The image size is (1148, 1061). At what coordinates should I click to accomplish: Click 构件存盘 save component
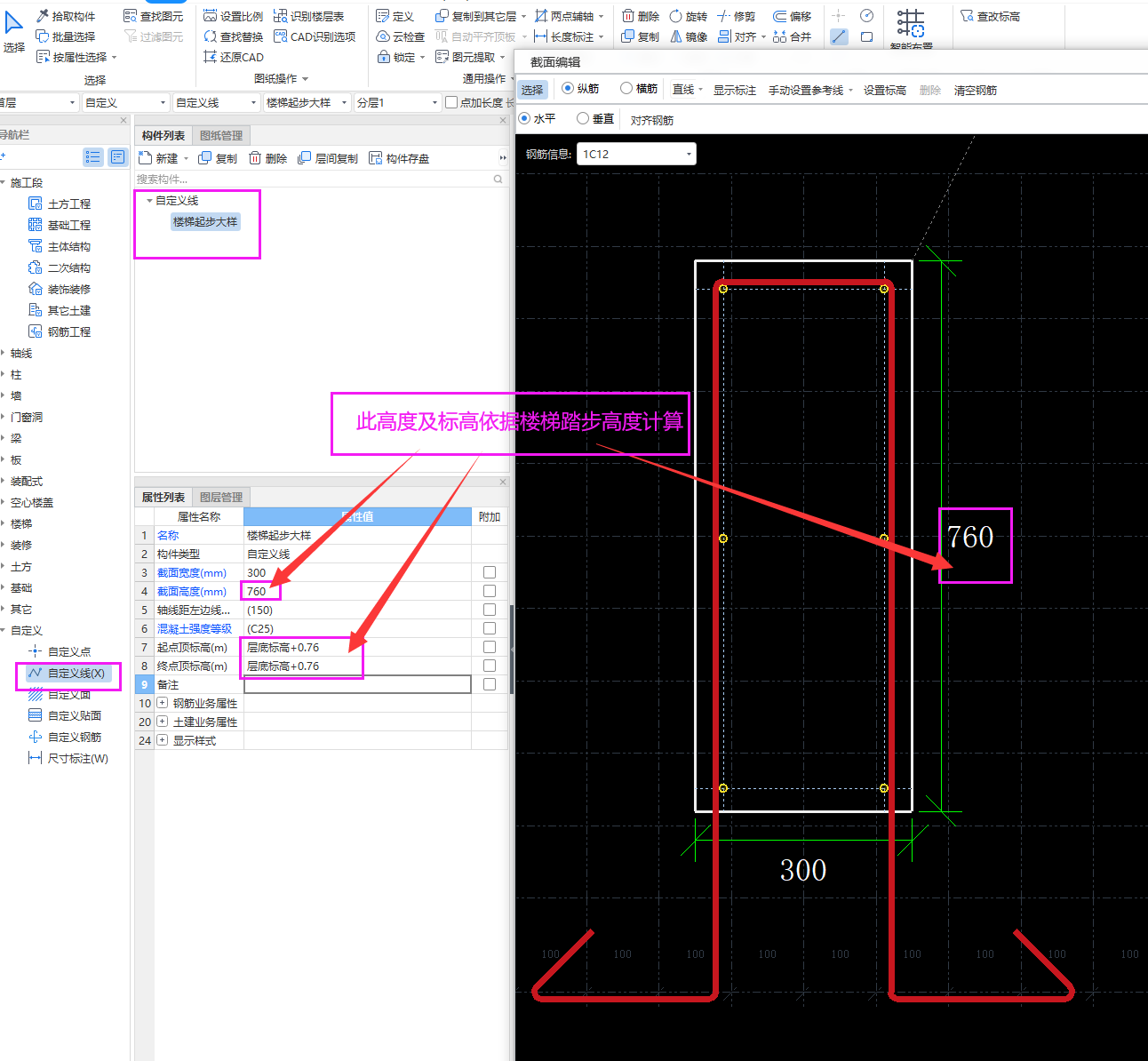click(399, 158)
